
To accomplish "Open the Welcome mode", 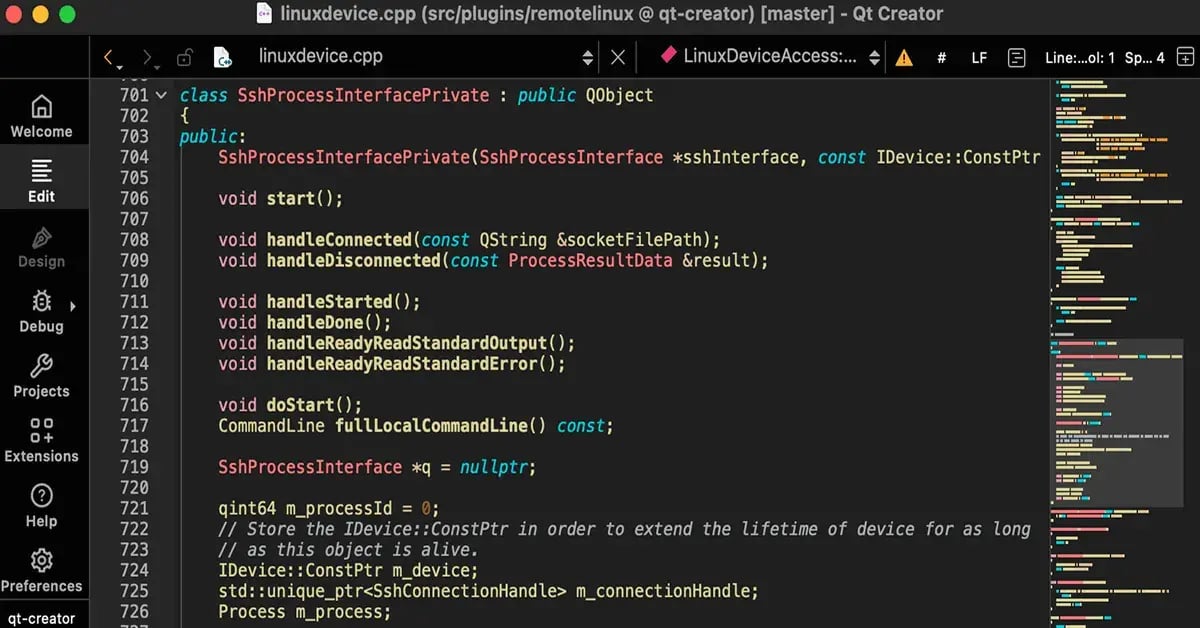I will (x=41, y=117).
